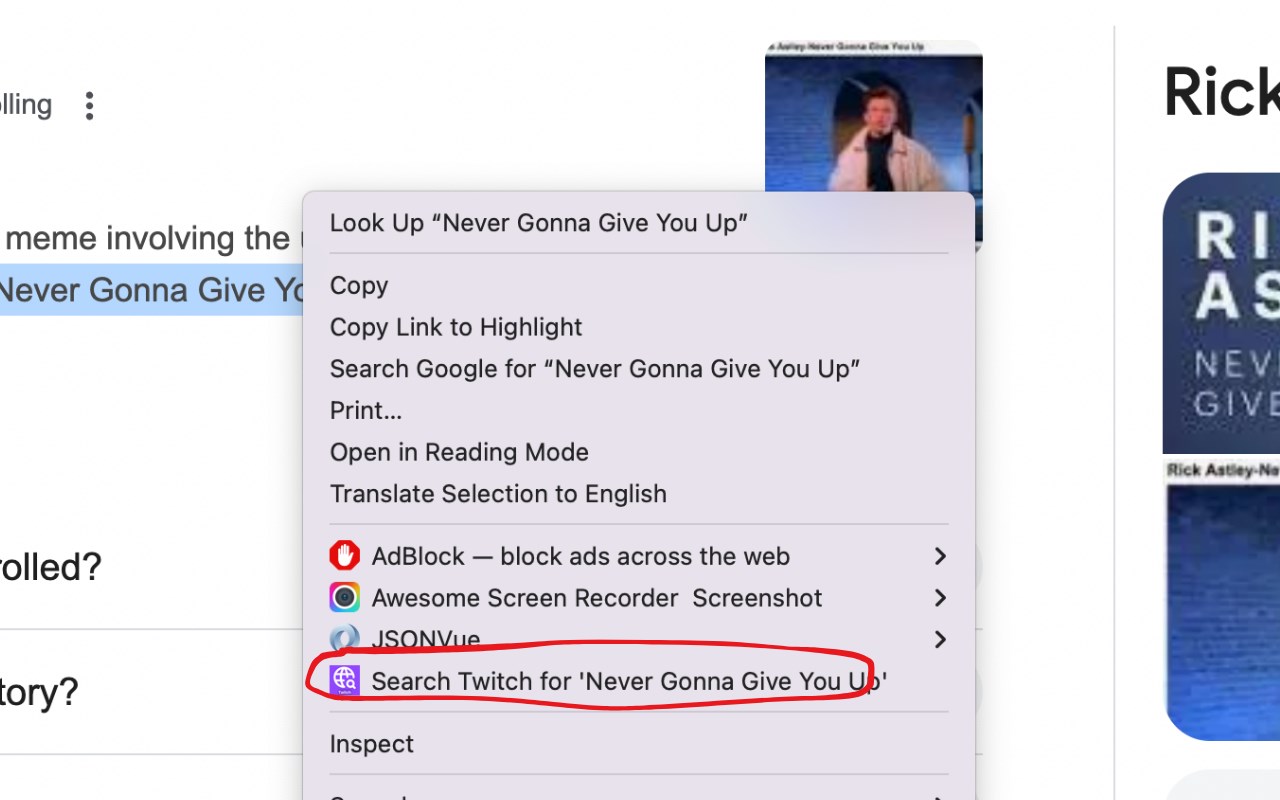The width and height of the screenshot is (1280, 800).
Task: Expand the AdBlock submenu arrow
Action: click(x=939, y=556)
